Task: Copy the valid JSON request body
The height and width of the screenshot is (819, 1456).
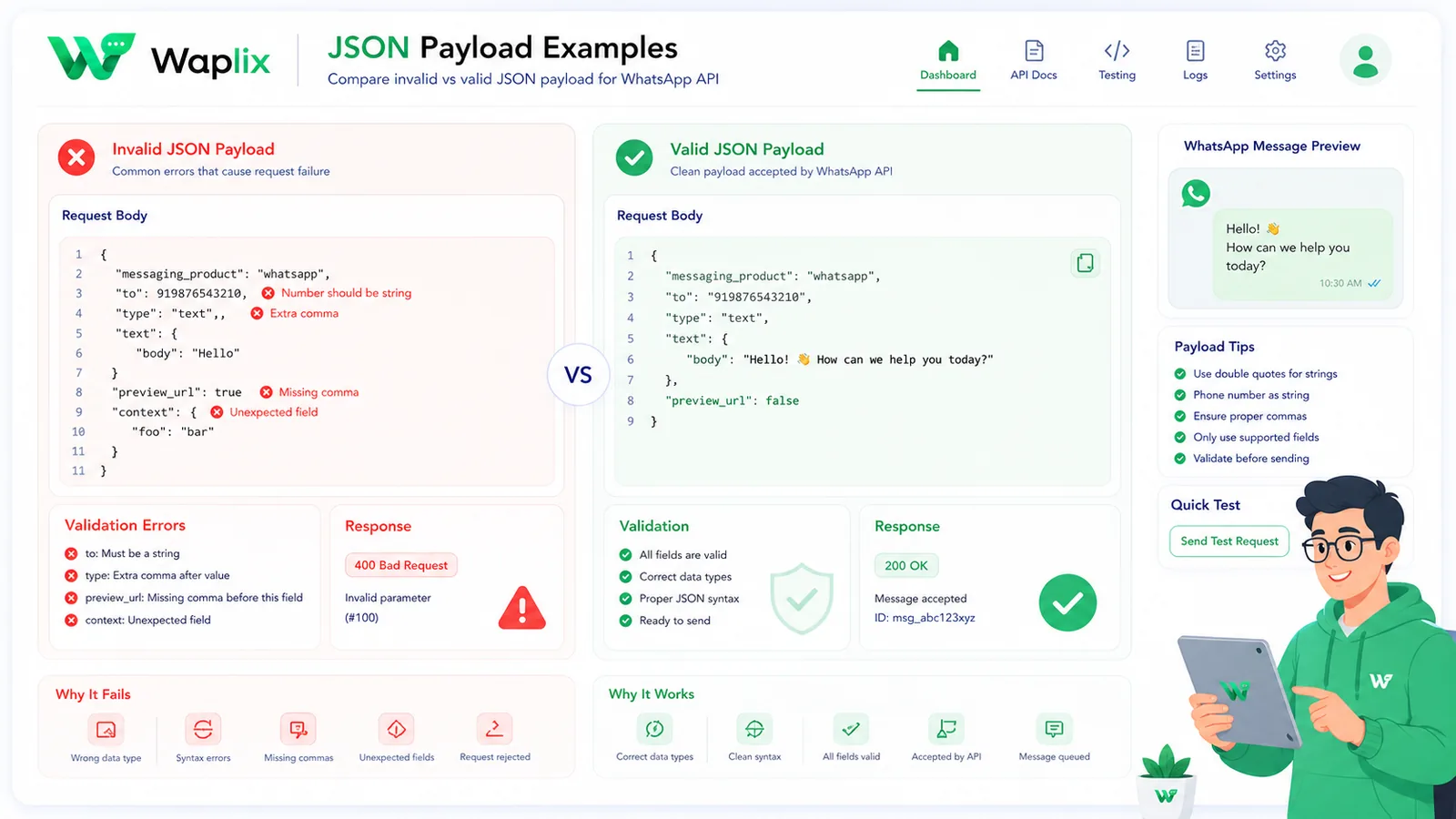Action: pyautogui.click(x=1085, y=263)
